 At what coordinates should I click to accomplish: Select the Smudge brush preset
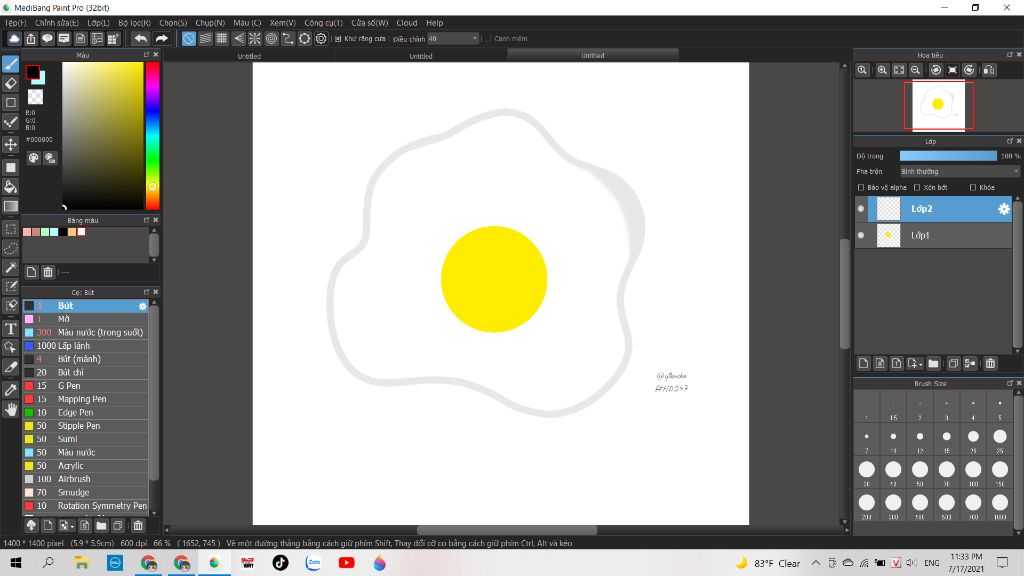click(86, 492)
